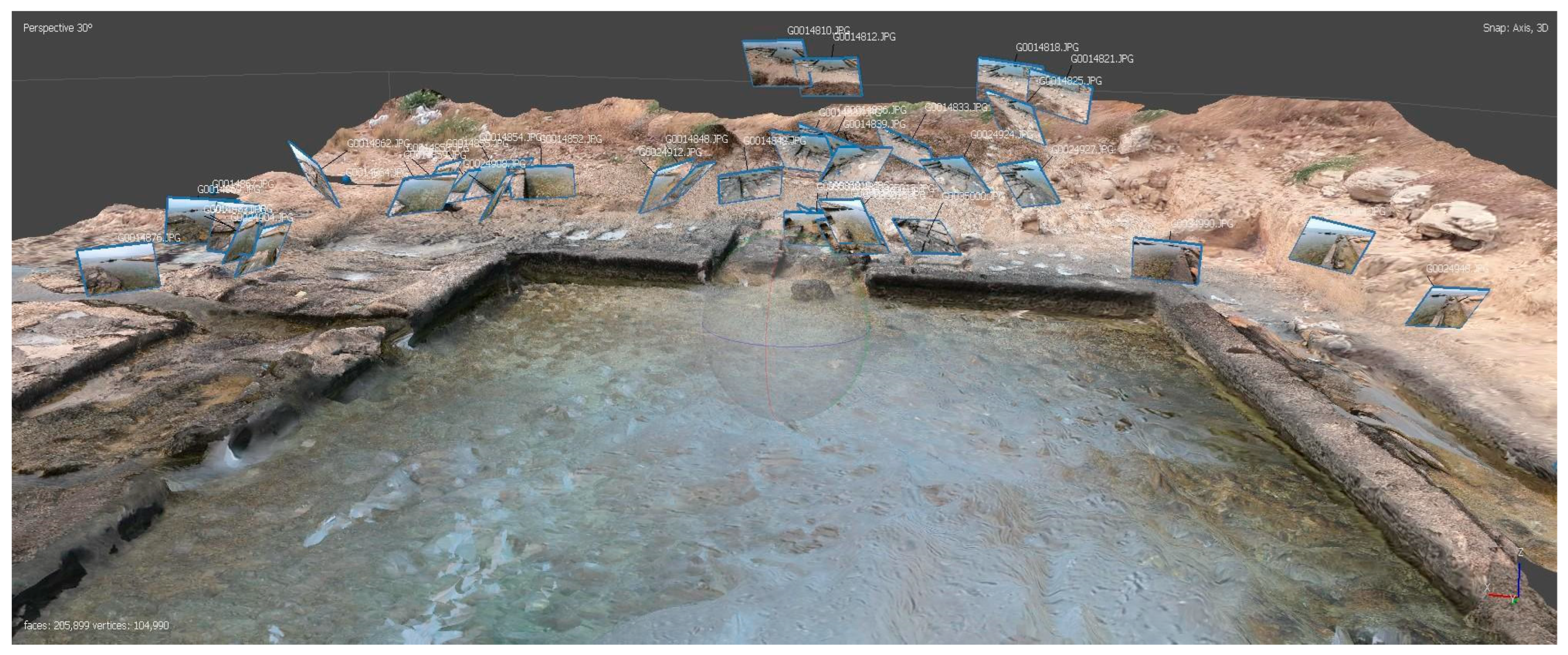Viewport: 1568px width, 655px height.
Task: Click the faces and vertices count text
Action: [96, 625]
